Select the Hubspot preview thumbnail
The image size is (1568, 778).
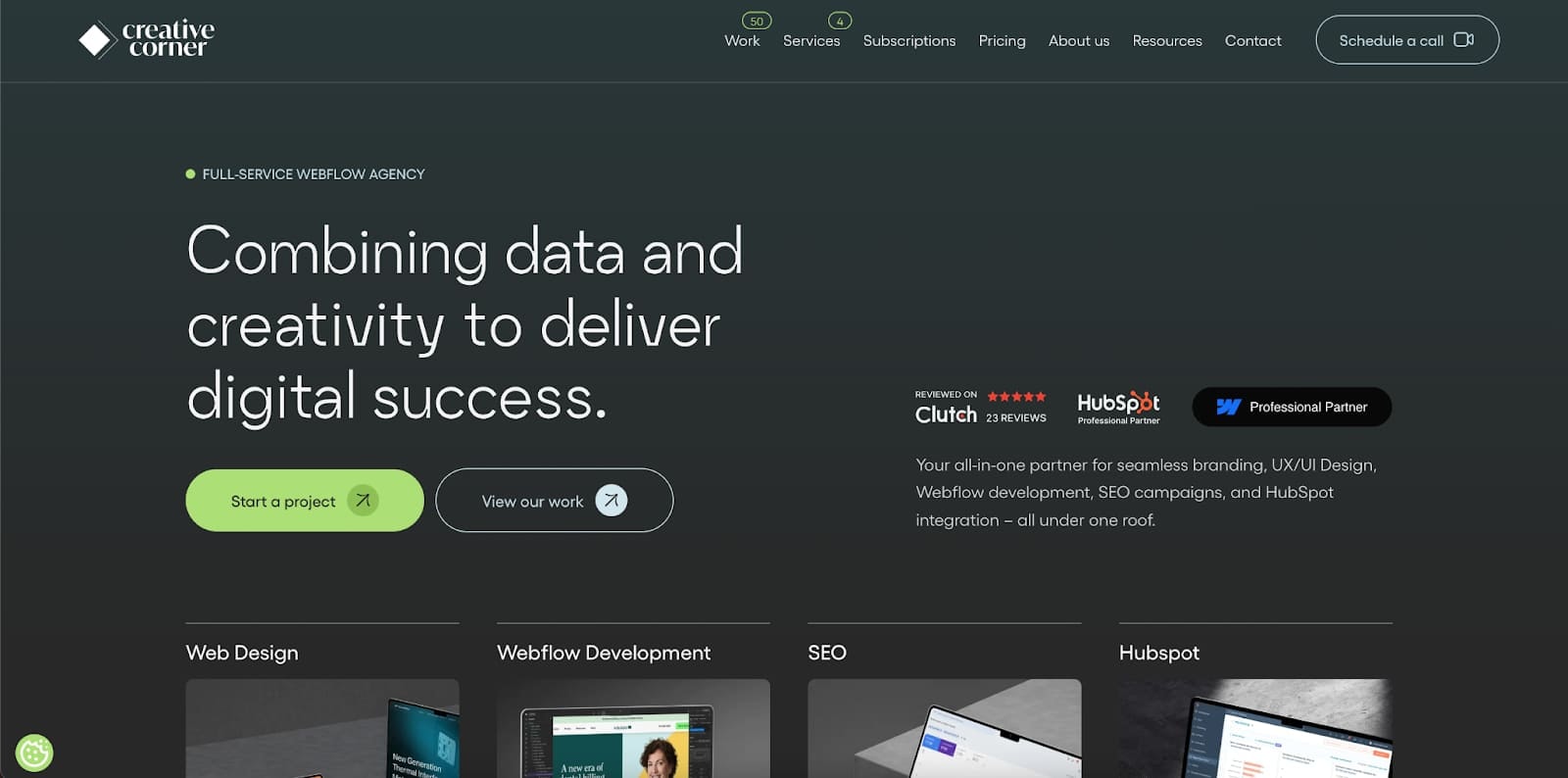[x=1255, y=728]
